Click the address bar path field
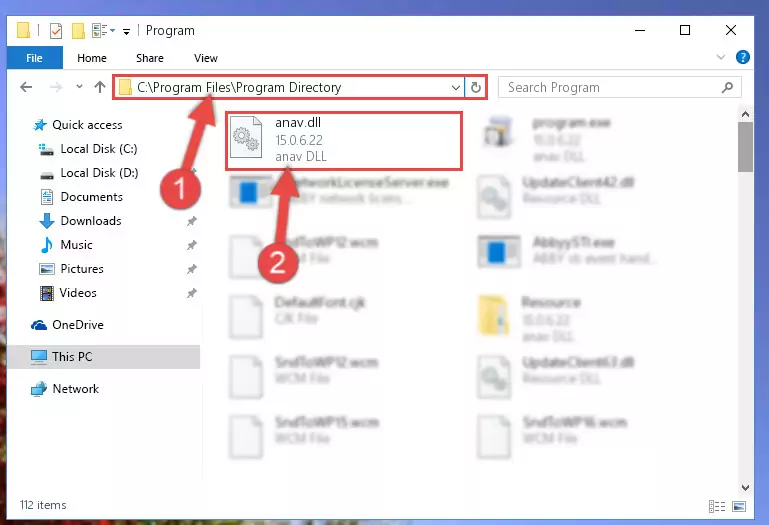769x525 pixels. [289, 87]
